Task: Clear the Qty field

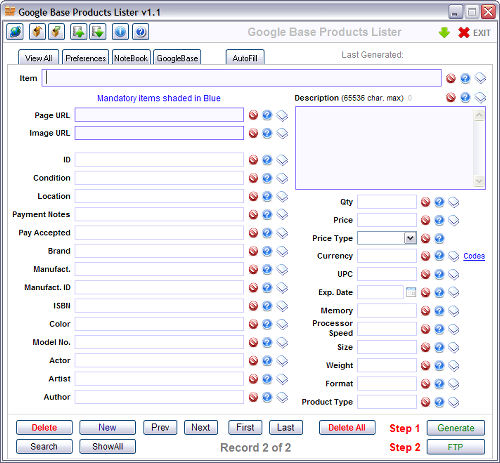Action: point(425,202)
